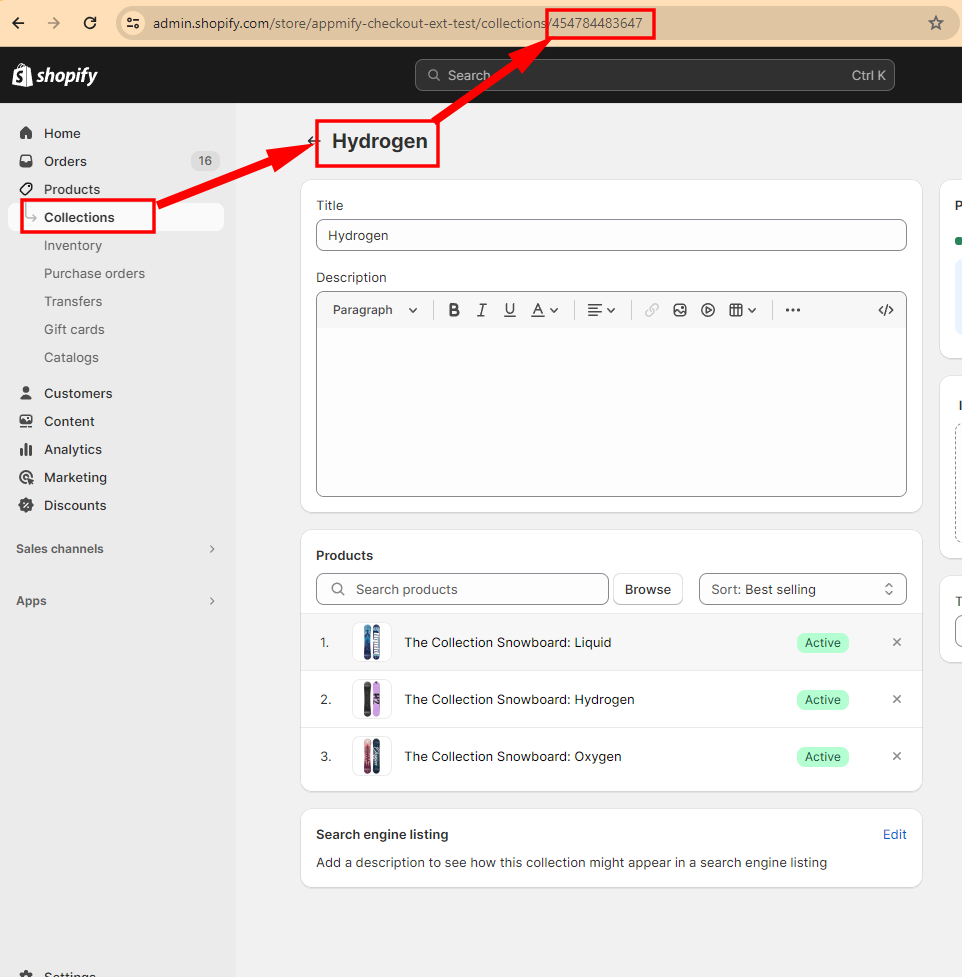Open Discounts in the sidebar
The image size is (962, 977).
[75, 505]
